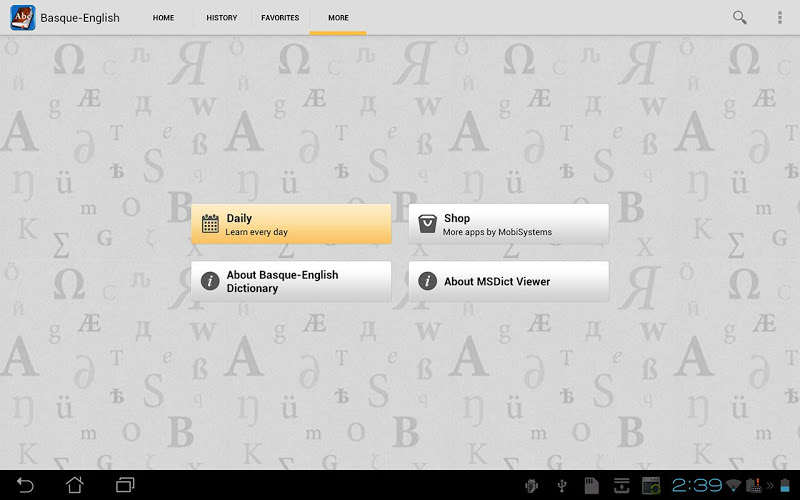The width and height of the screenshot is (800, 500).
Task: Tap the Android home navigation button
Action: pos(74,485)
